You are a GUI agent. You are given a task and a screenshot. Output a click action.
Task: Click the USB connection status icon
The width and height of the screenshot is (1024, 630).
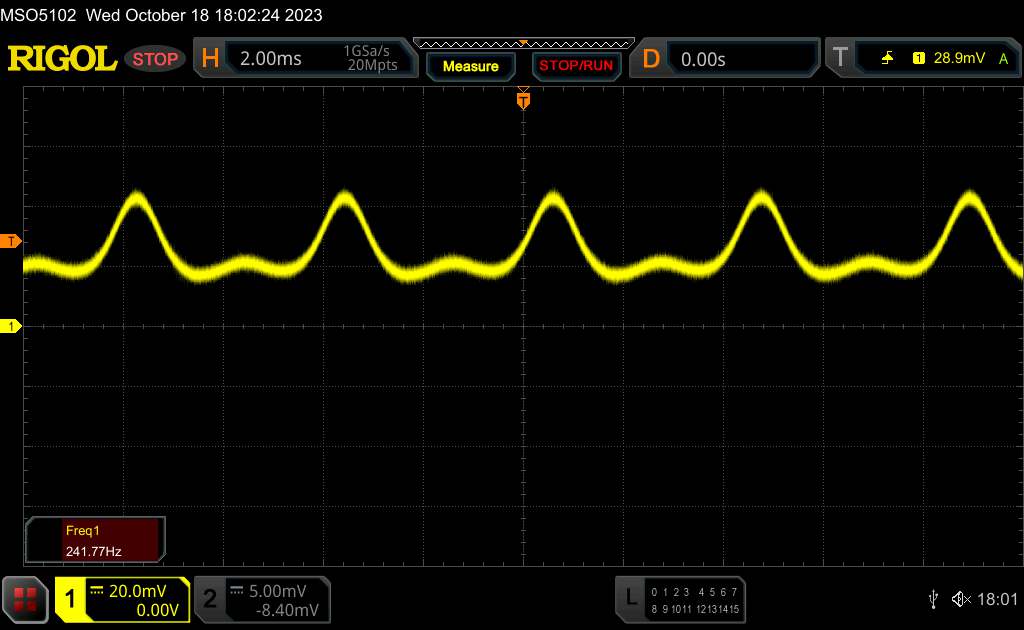point(933,599)
